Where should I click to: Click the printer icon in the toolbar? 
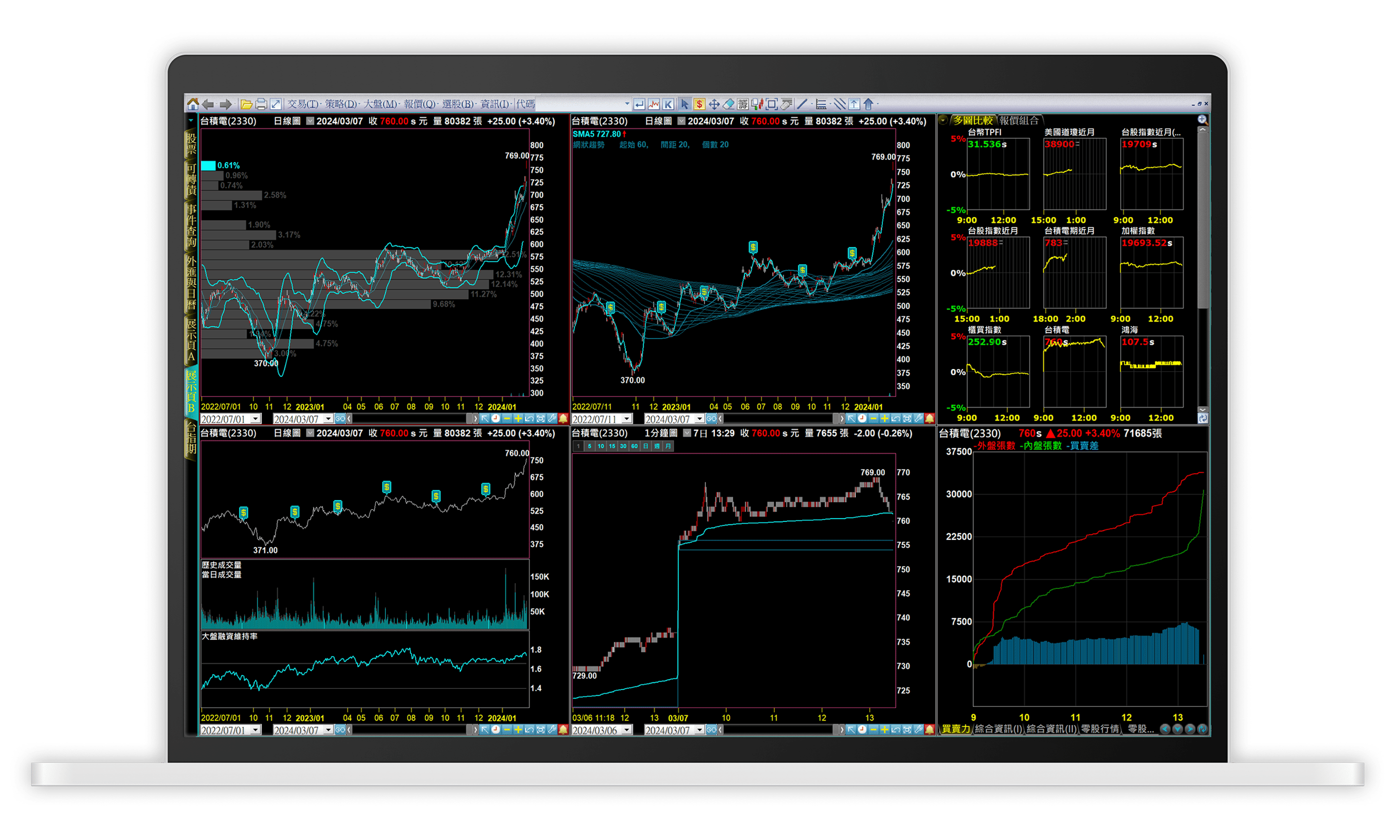261,104
